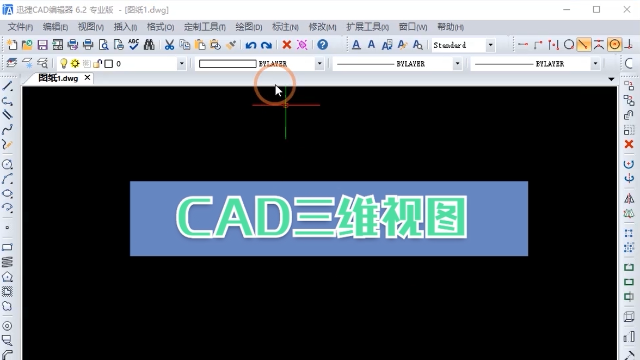The width and height of the screenshot is (640, 360).
Task: Select the circle drawing tool
Action: click(7, 164)
